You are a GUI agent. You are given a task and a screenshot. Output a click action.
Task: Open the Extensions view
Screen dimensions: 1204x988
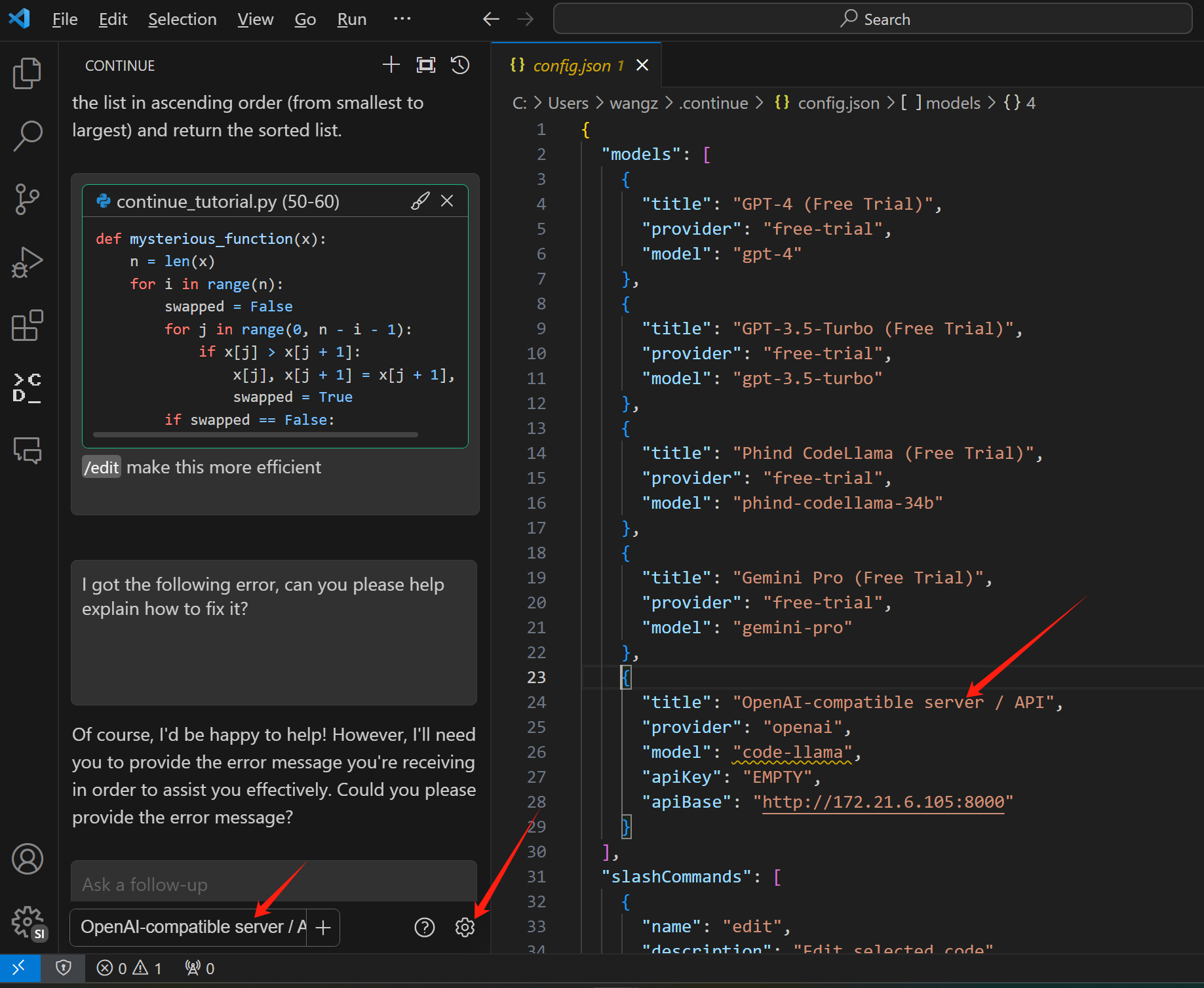(x=27, y=326)
